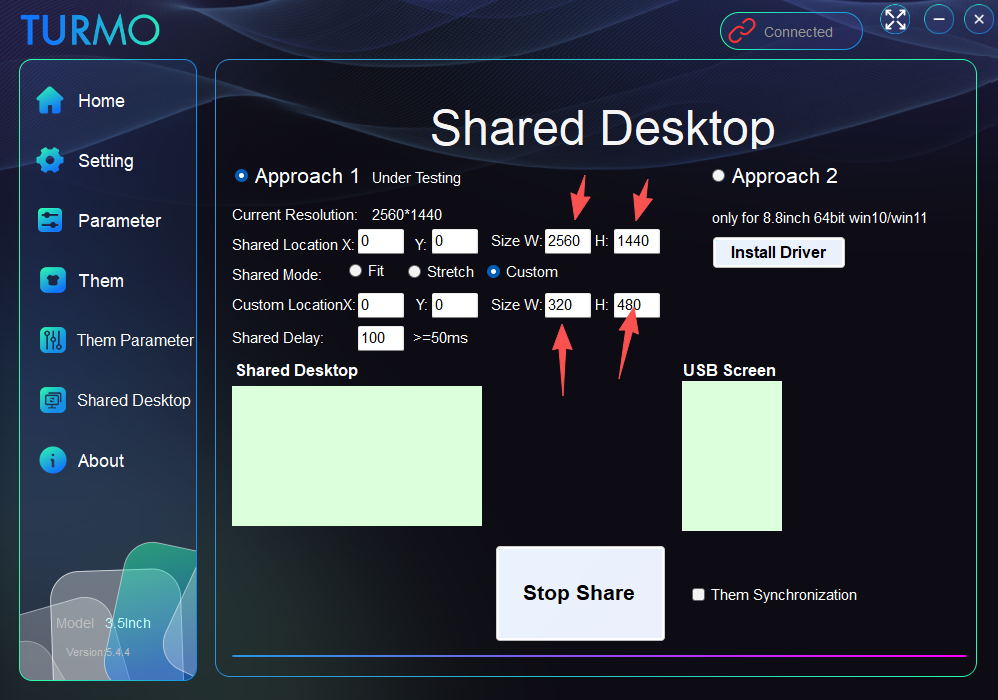
Task: Toggle the fullscreen expand arrows icon
Action: [895, 19]
